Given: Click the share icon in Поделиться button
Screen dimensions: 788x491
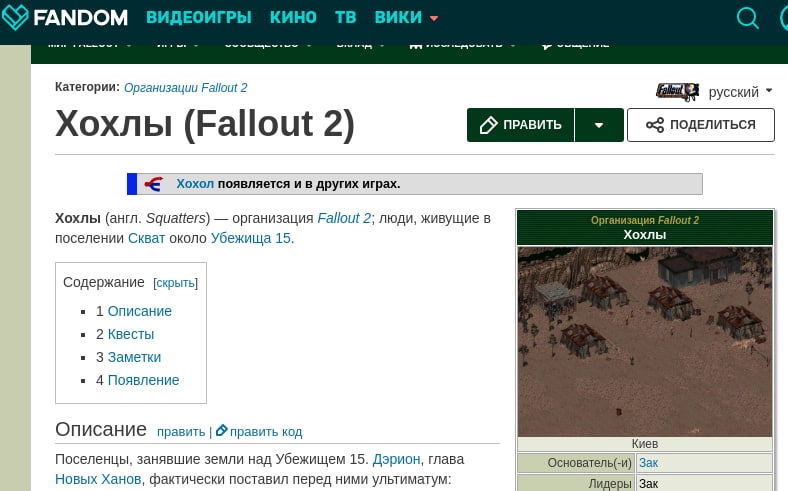Looking at the screenshot, I should 654,125.
